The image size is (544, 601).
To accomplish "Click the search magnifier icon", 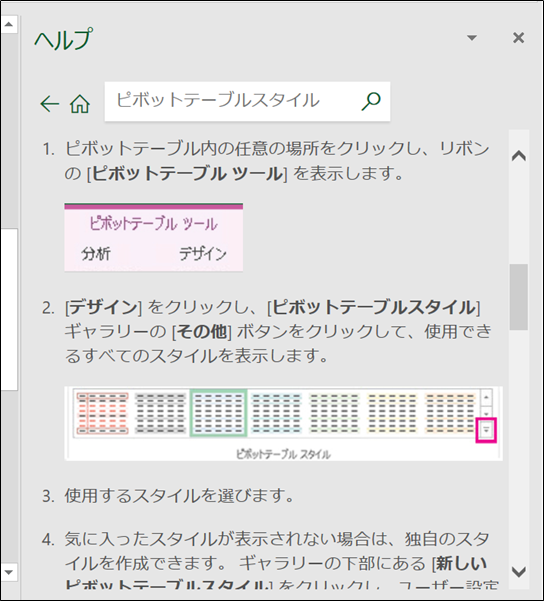I will tap(371, 102).
